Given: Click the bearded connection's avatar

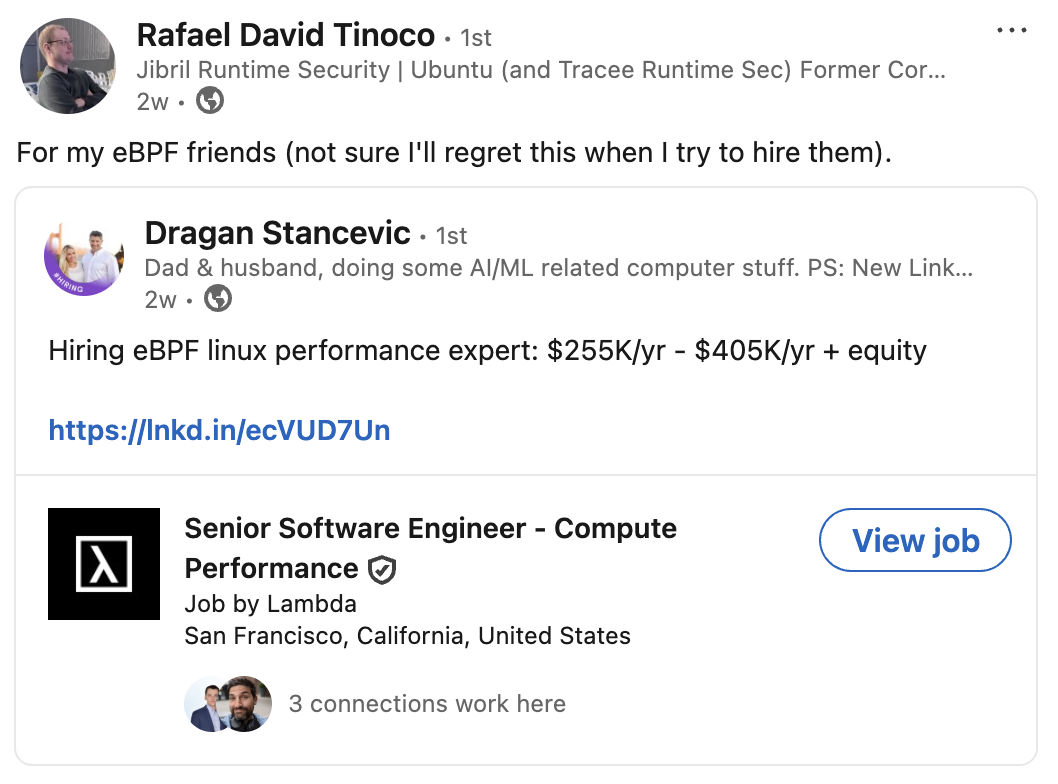Looking at the screenshot, I should pyautogui.click(x=247, y=704).
